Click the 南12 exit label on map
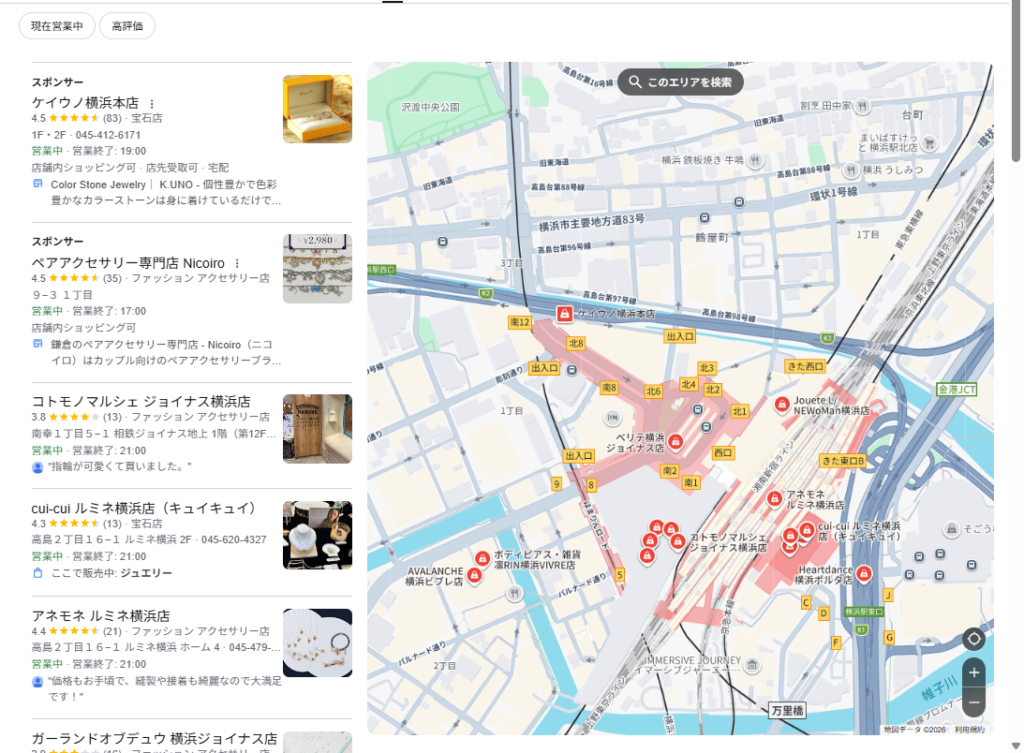Screen dimensions: 1024x753 coord(520,322)
